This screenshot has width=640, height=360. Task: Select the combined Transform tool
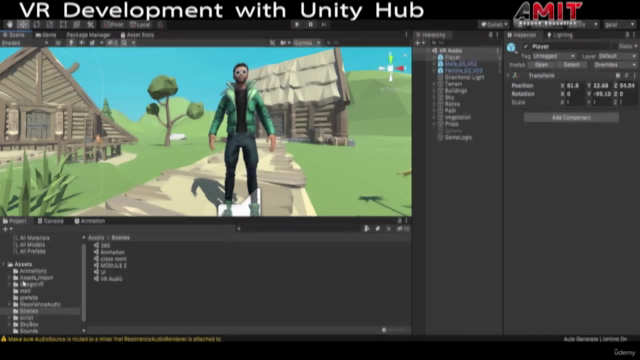(x=77, y=24)
